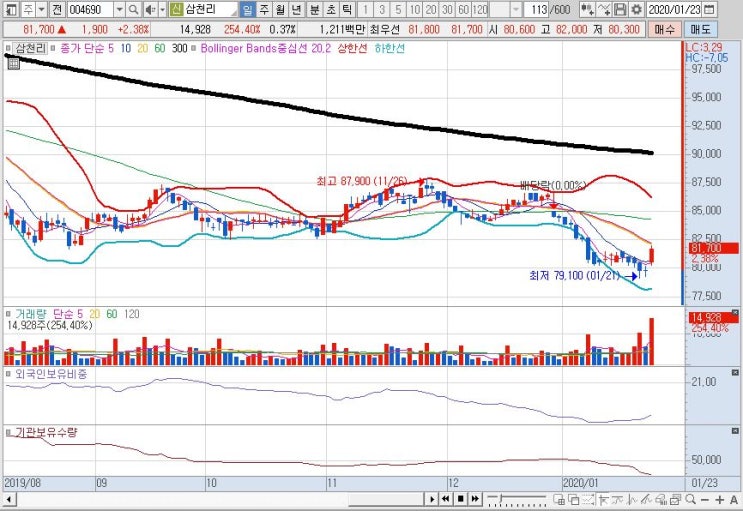The image size is (743, 511).
Task: Select the 거래량 volume panel legend
Action: 30,314
